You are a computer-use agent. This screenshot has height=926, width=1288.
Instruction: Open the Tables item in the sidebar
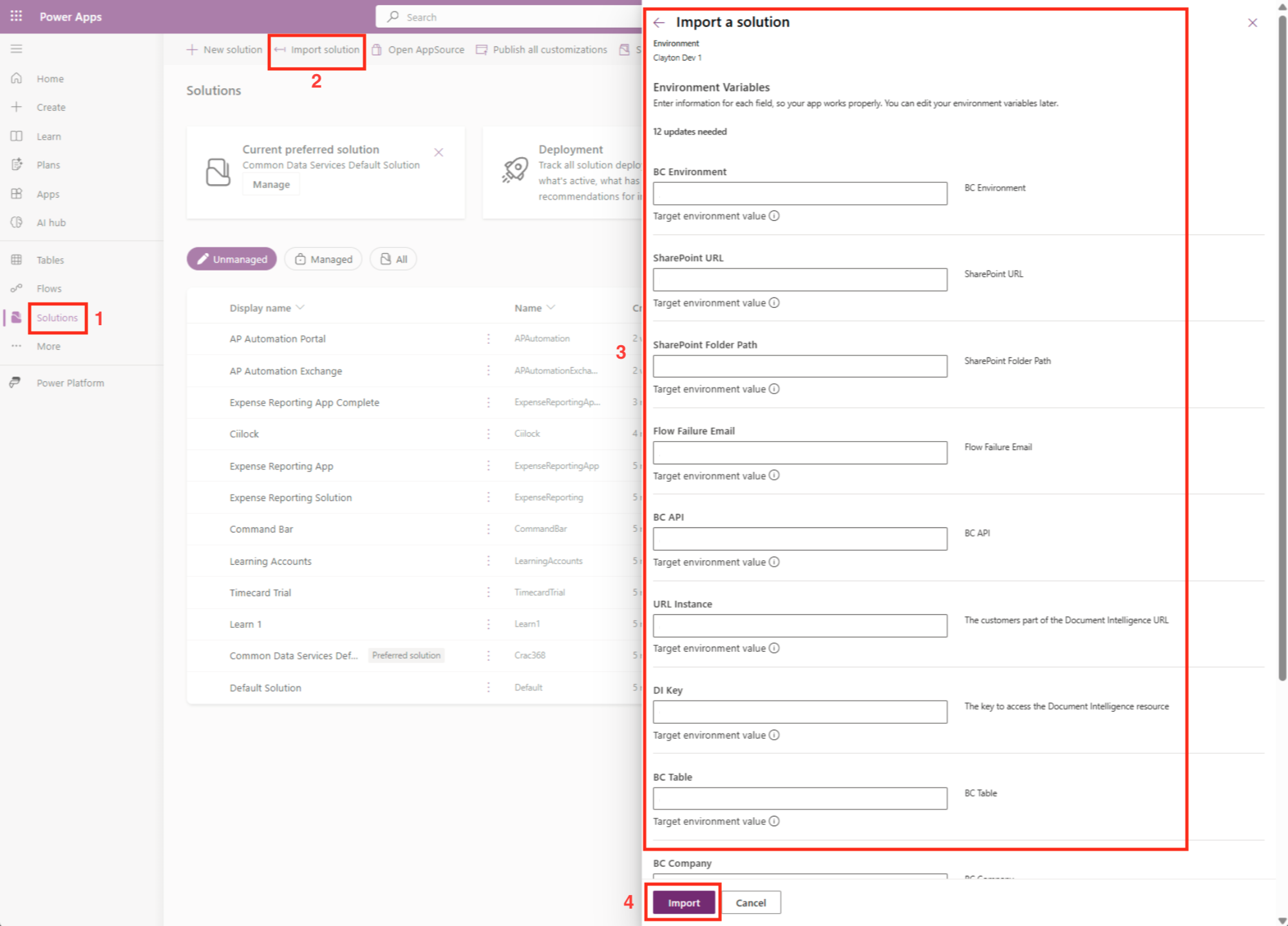50,260
